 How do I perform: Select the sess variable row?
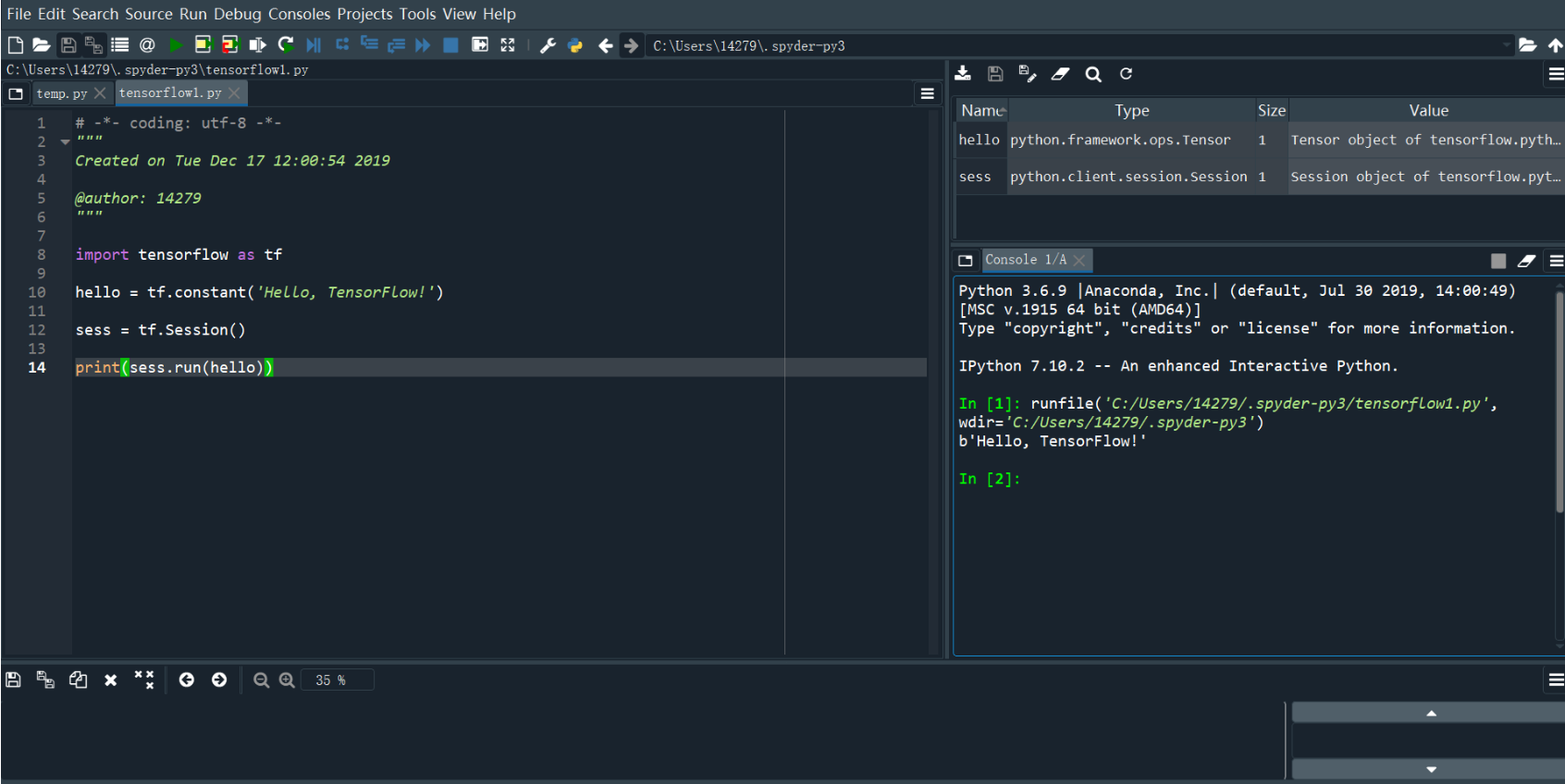point(1260,177)
